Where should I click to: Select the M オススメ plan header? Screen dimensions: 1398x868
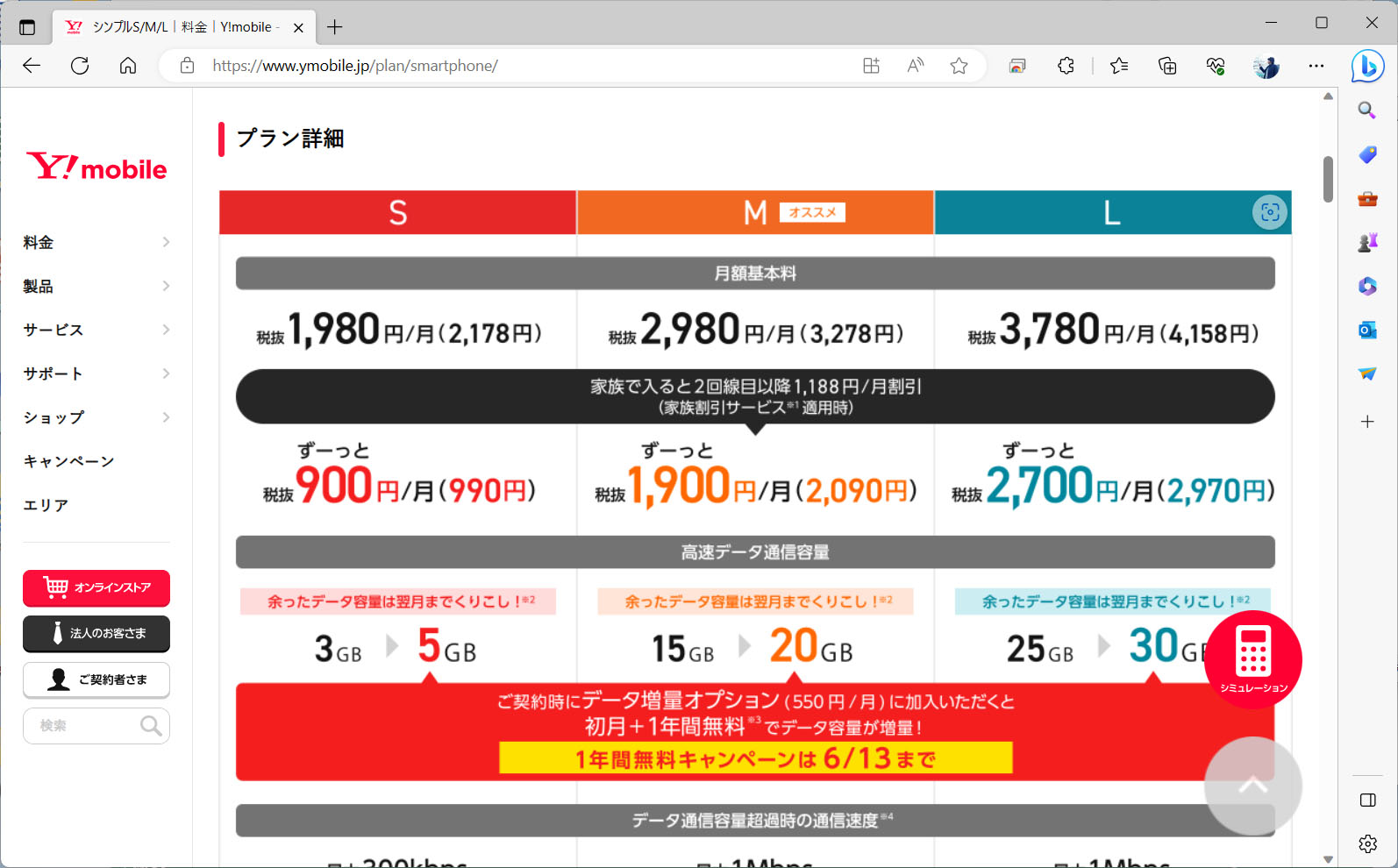pyautogui.click(x=756, y=212)
